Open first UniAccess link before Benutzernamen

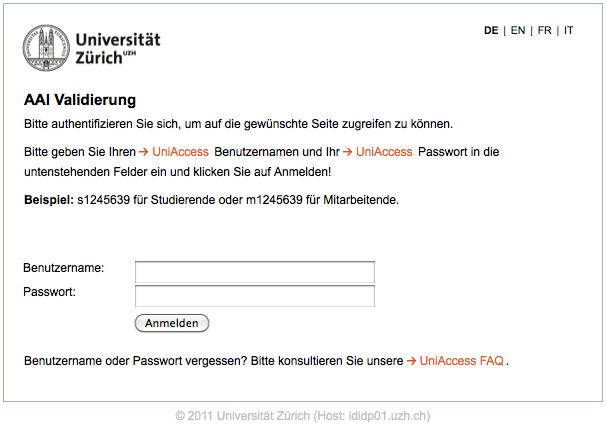180,152
